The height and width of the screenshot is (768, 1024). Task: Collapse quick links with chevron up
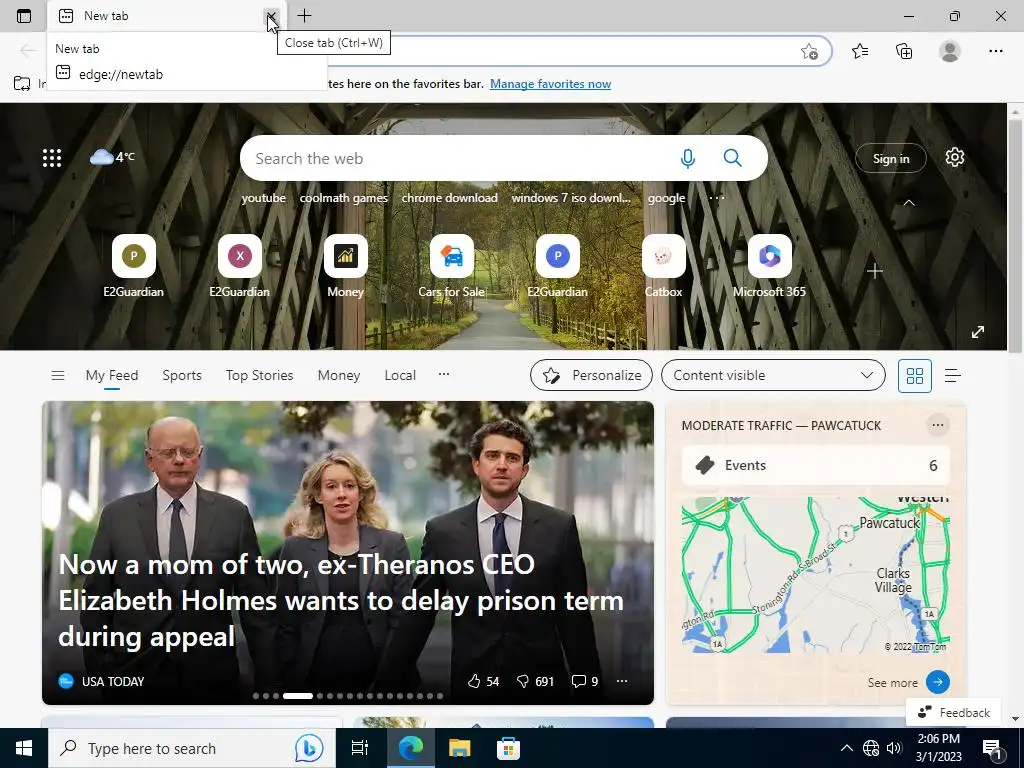click(x=908, y=203)
